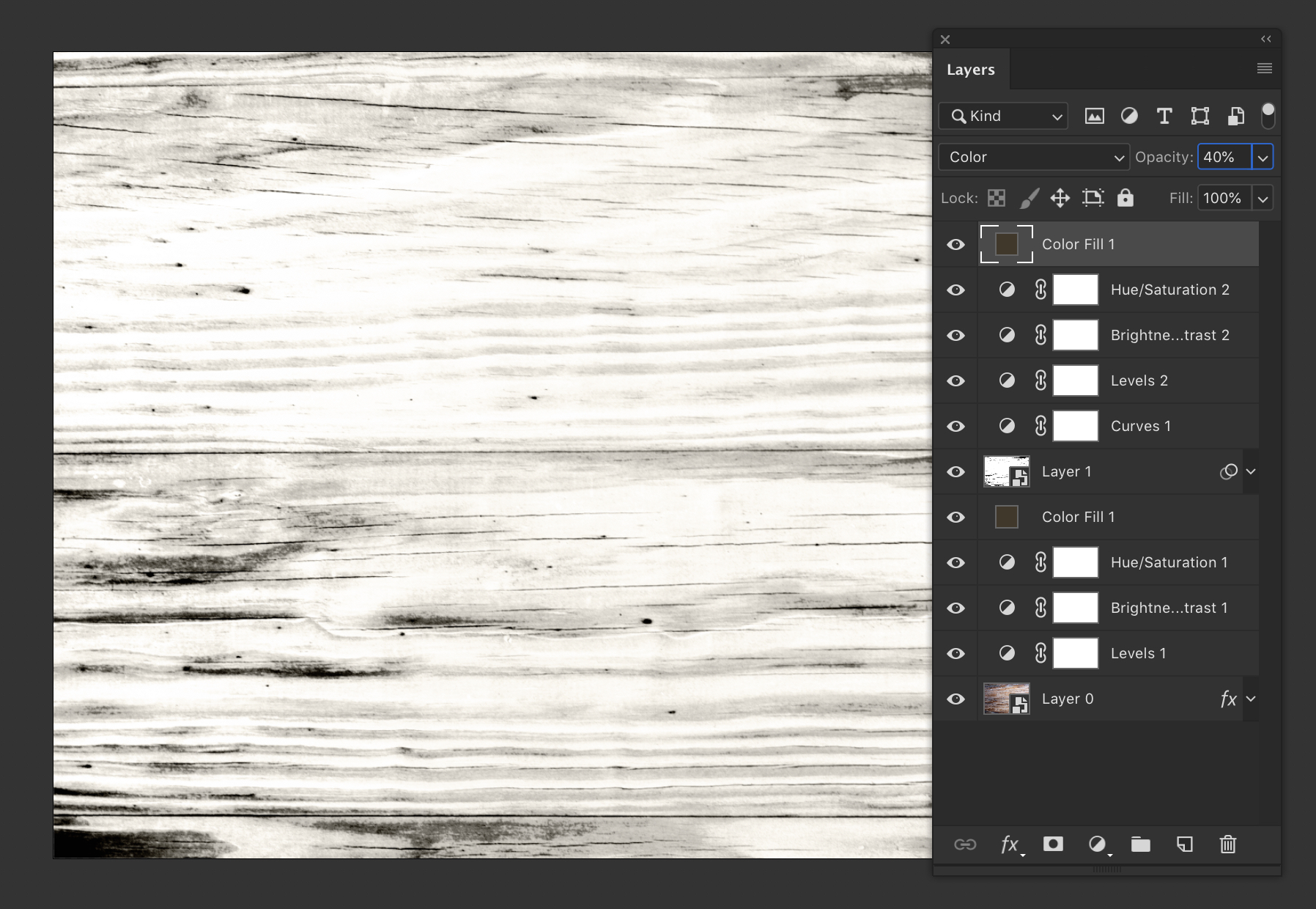Open the Kind filter dropdown

click(1003, 116)
